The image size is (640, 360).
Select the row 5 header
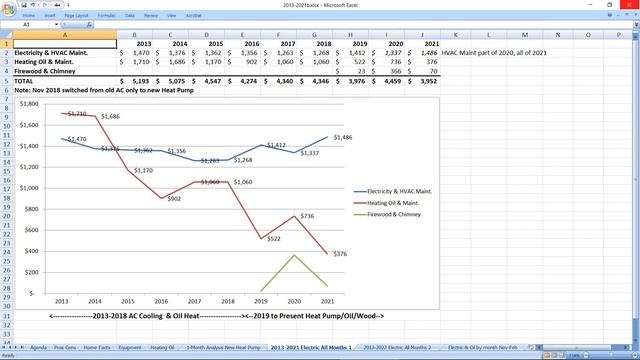tap(6, 81)
